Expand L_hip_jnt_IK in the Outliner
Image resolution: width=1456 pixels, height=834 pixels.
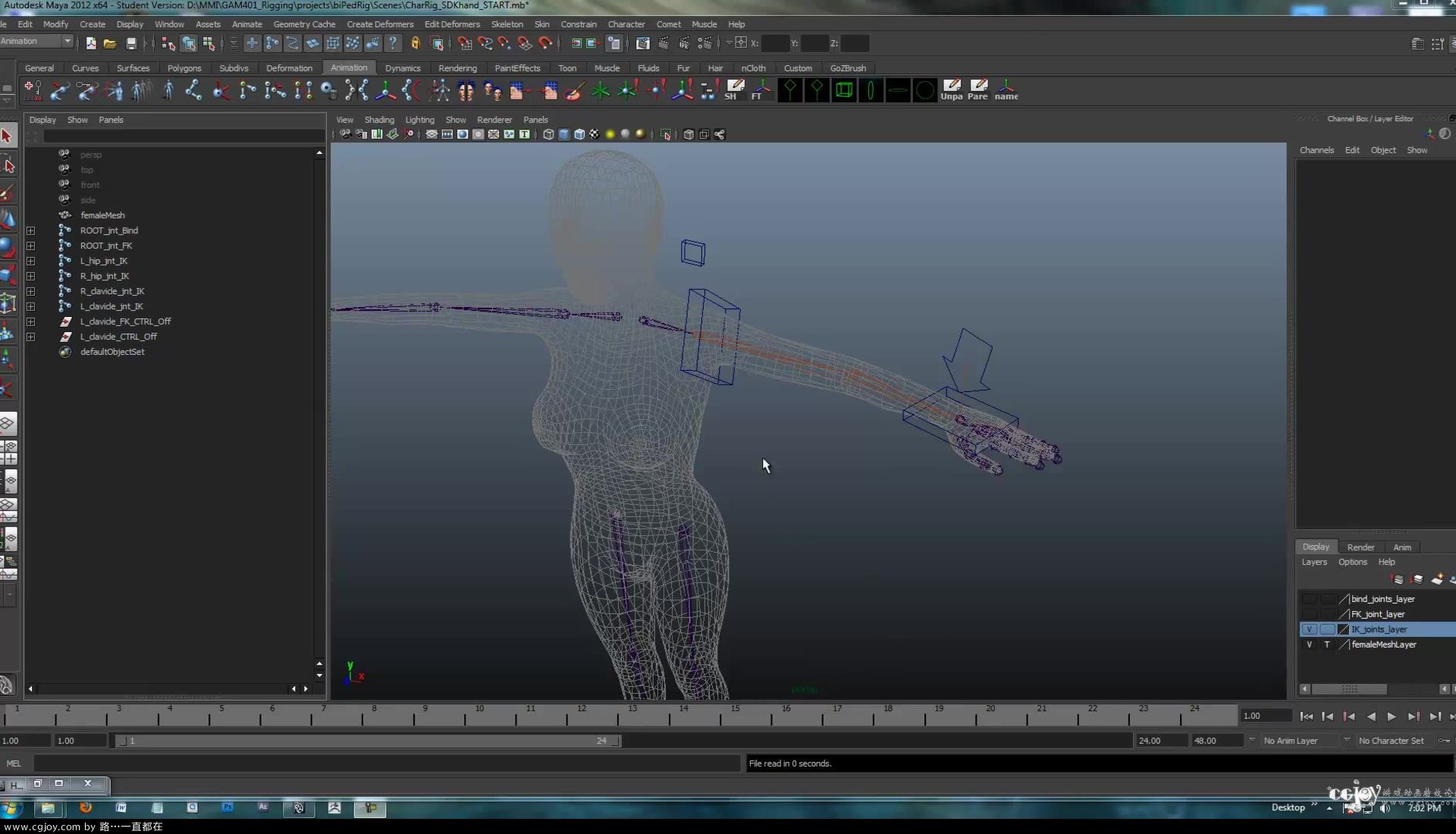click(x=31, y=261)
